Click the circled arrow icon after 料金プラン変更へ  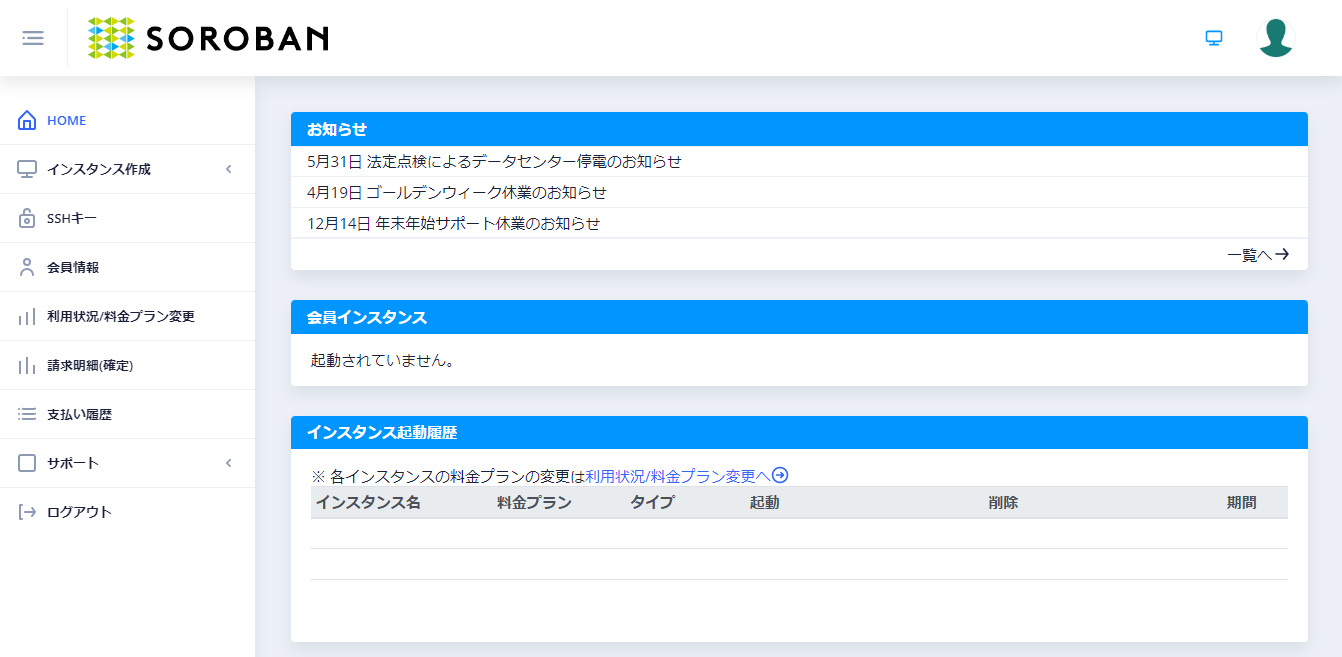pyautogui.click(x=781, y=475)
